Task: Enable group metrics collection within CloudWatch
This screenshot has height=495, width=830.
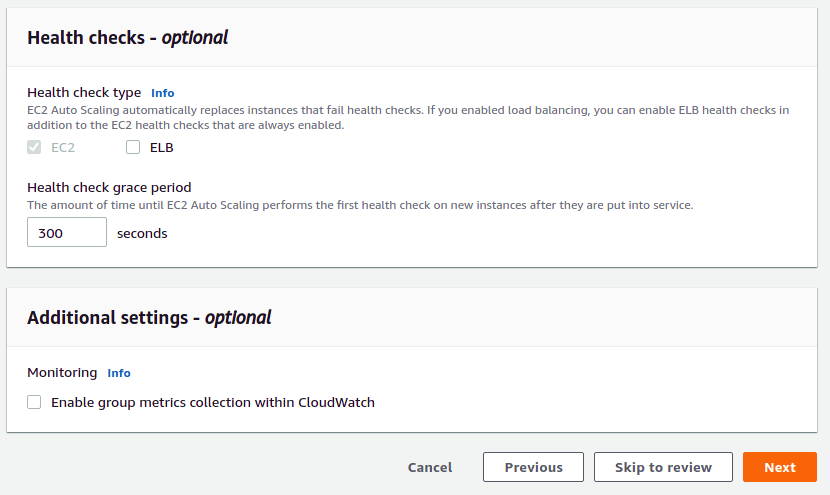Action: tap(35, 403)
